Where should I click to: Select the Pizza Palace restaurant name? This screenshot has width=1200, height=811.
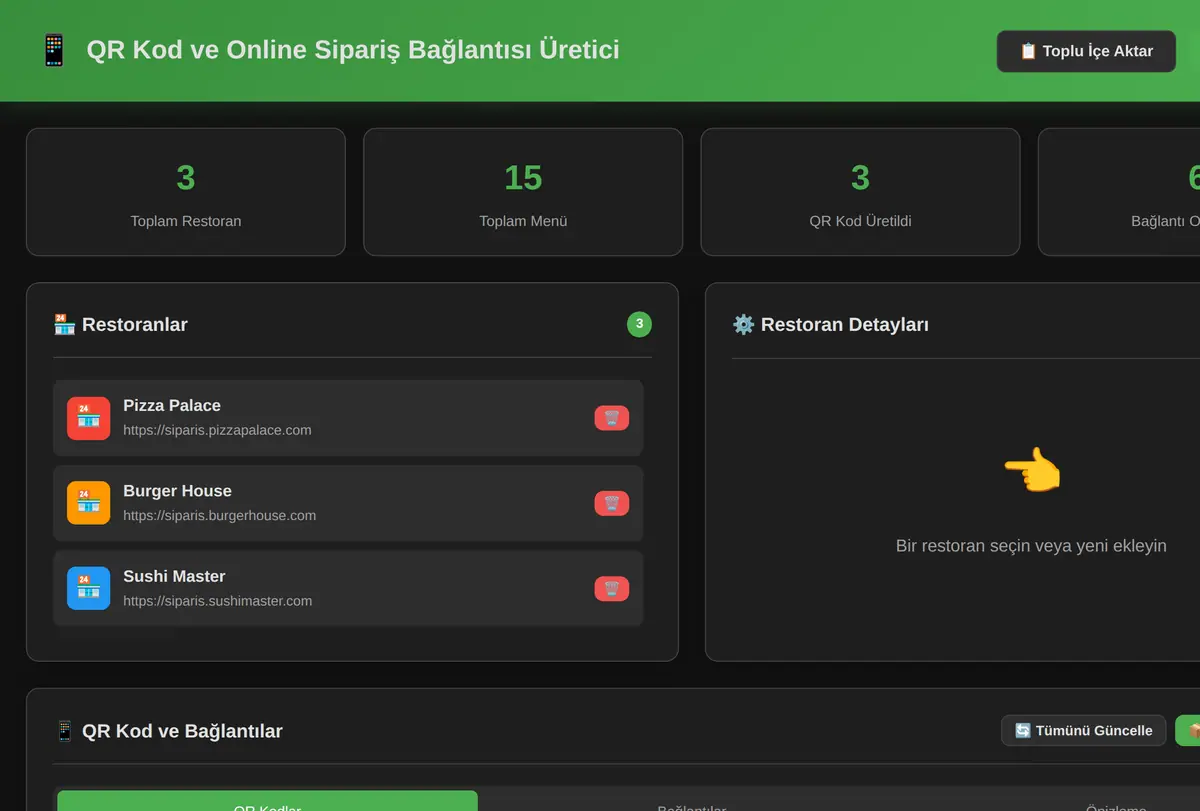[x=172, y=405]
